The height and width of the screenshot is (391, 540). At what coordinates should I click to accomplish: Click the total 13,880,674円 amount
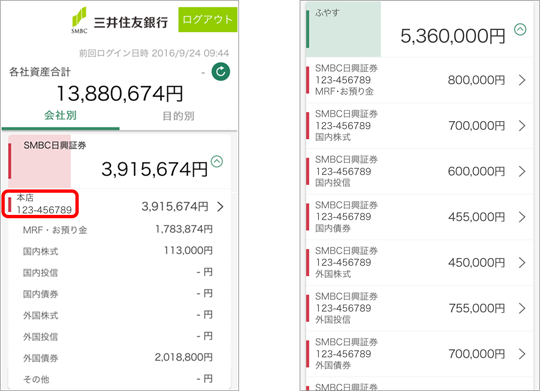point(120,94)
